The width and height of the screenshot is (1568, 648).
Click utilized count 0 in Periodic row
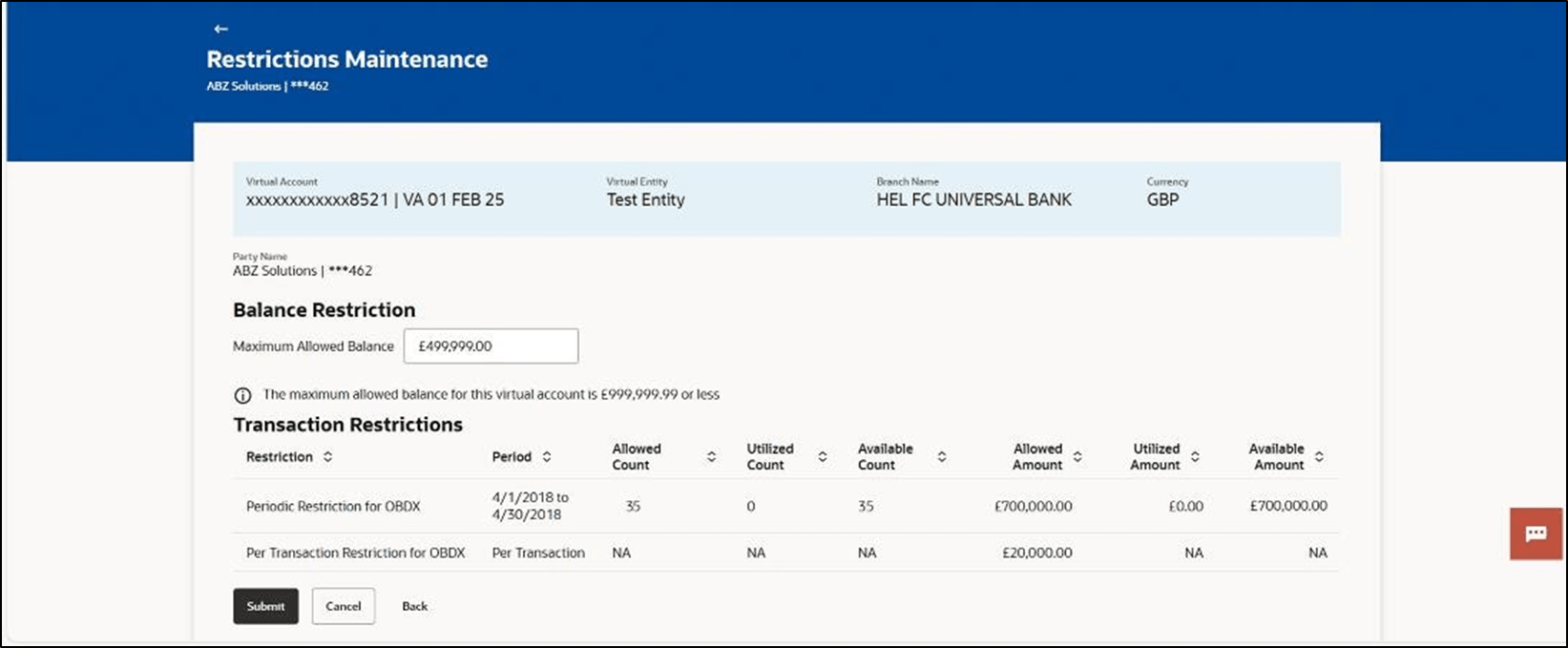[x=751, y=507]
